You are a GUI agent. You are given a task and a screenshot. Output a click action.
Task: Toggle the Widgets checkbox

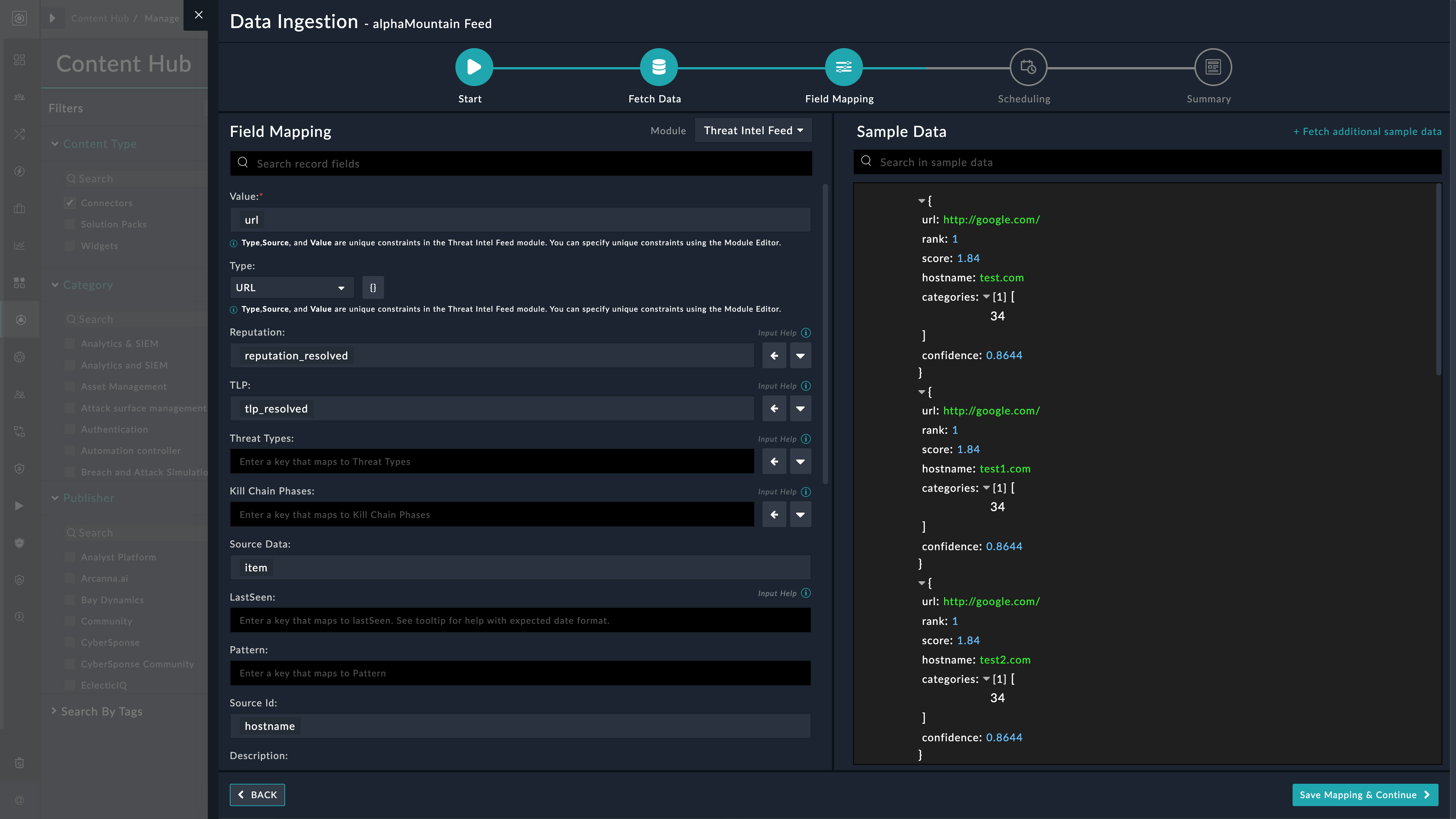tap(69, 246)
